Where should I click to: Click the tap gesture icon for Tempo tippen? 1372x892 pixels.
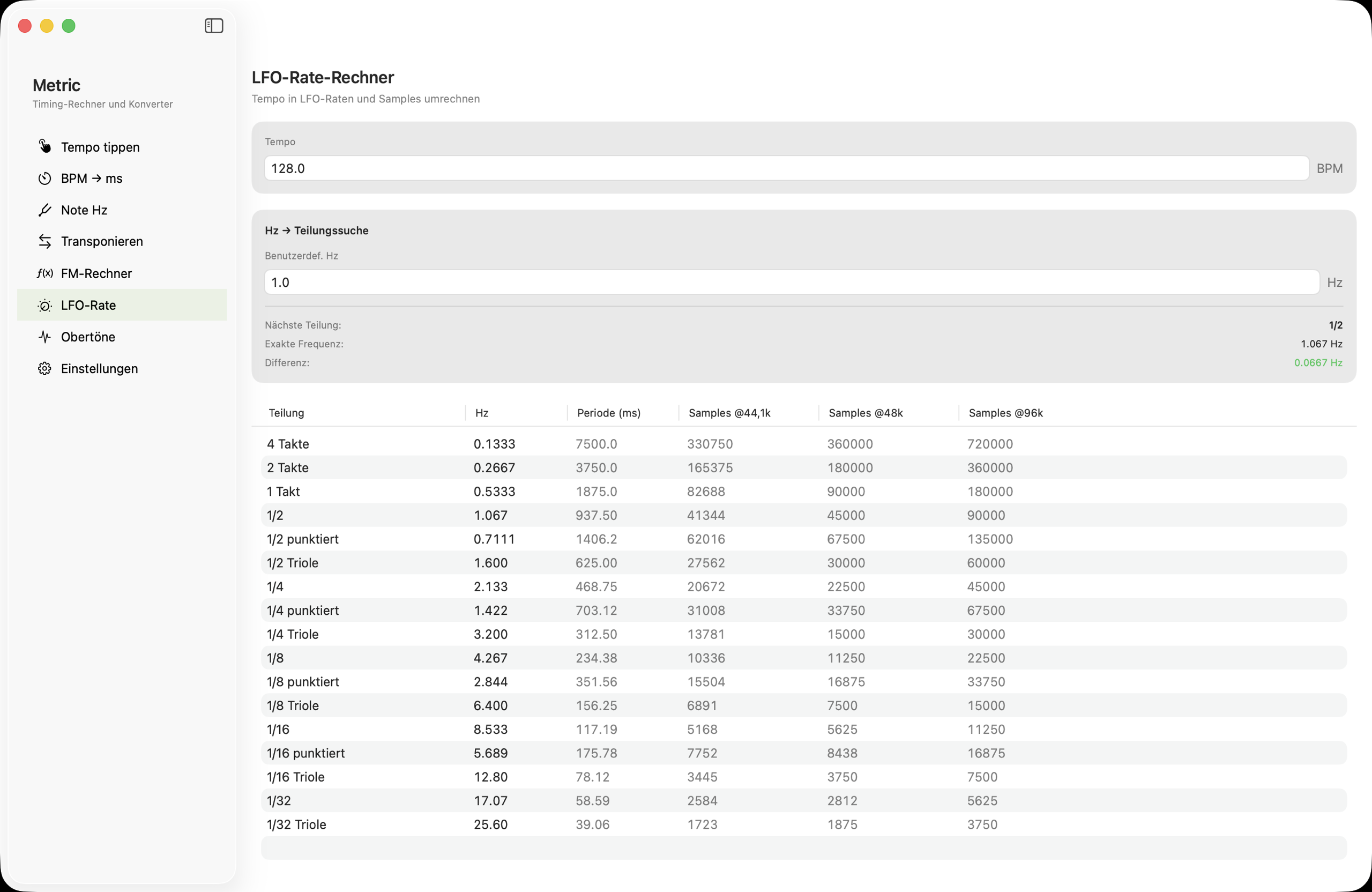coord(45,146)
